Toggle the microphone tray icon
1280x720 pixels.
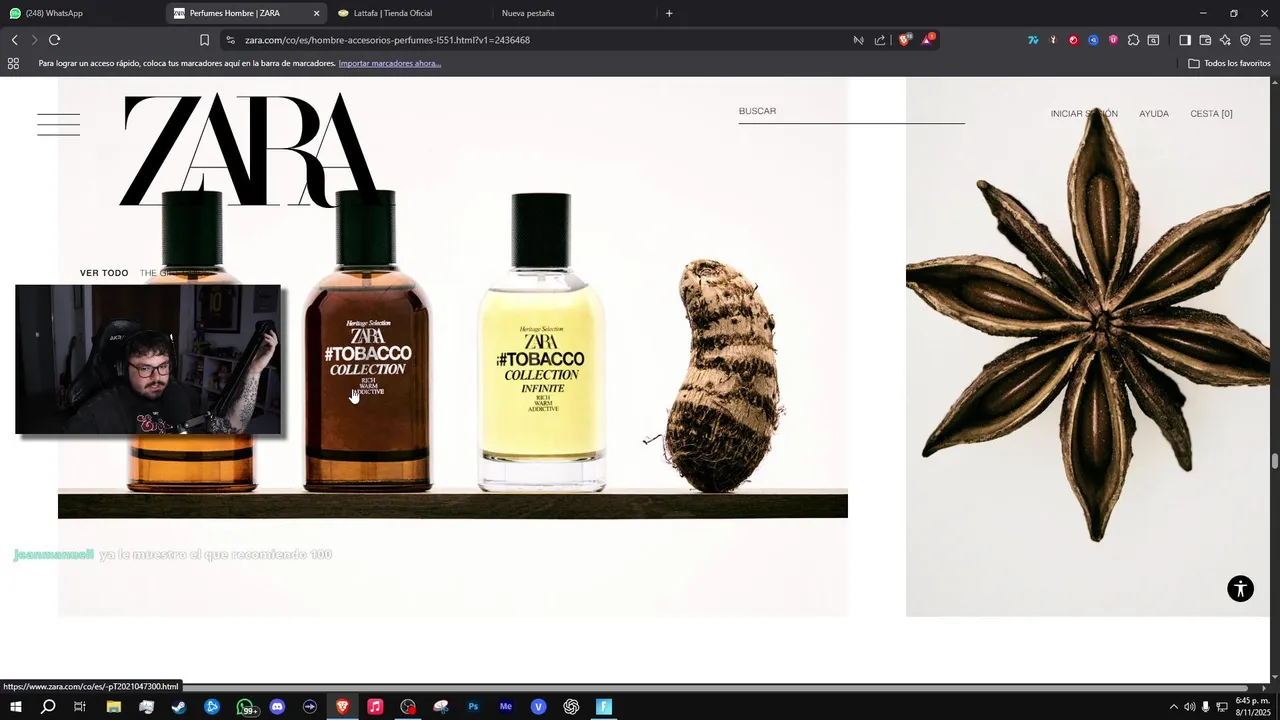click(x=1206, y=707)
